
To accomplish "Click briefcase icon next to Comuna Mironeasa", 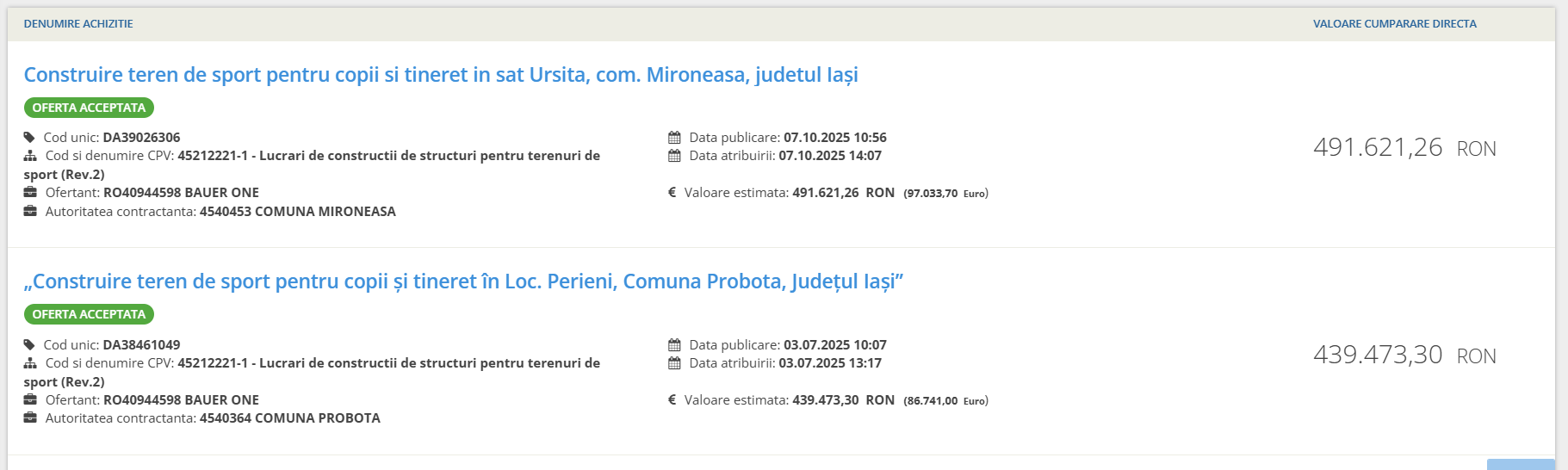I will [30, 212].
